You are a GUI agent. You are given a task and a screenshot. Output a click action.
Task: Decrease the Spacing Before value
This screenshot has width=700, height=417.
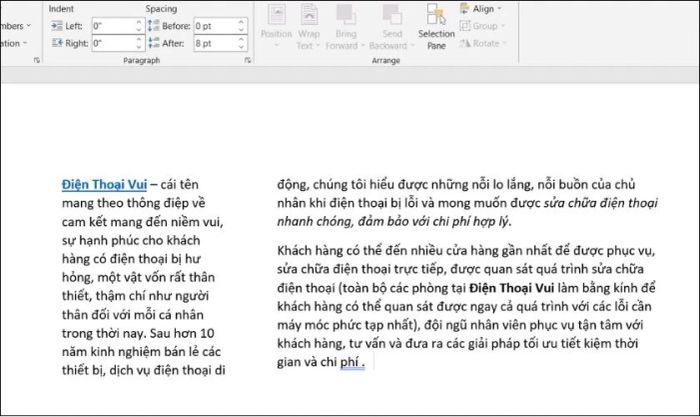pos(242,30)
